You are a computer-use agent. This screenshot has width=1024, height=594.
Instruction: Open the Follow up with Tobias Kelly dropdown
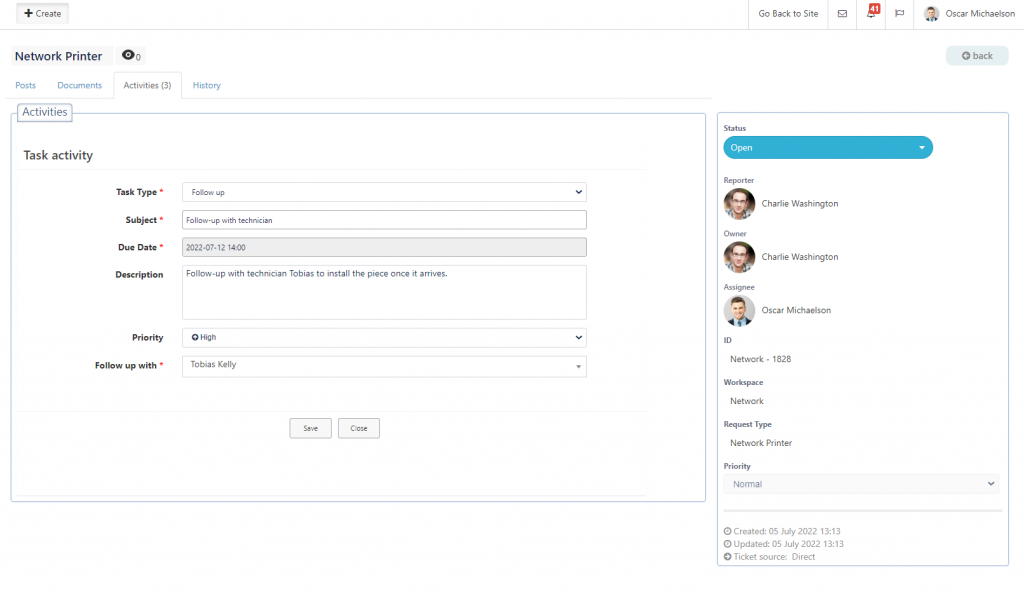[384, 366]
